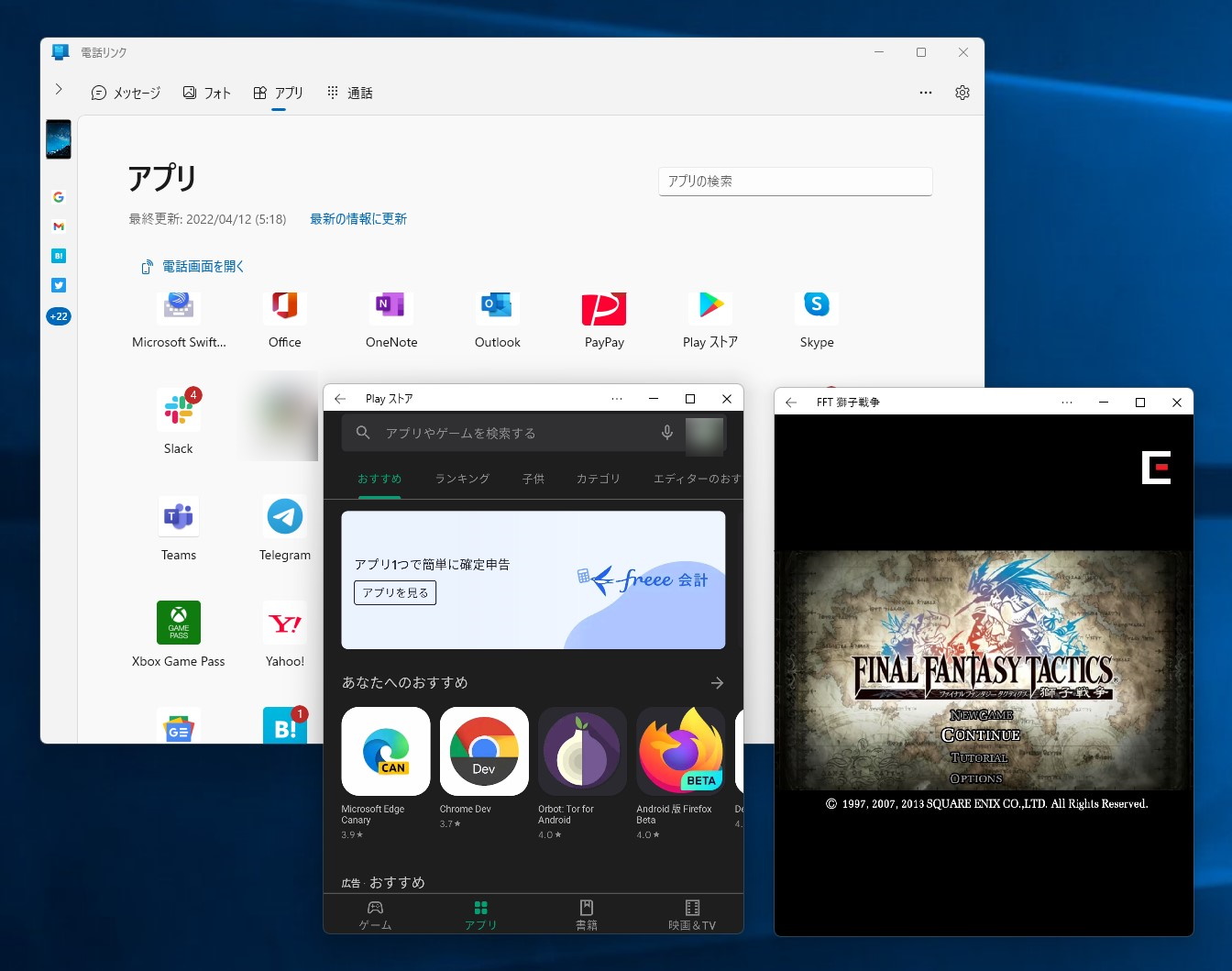The width and height of the screenshot is (1232, 971).
Task: Go back in FFT 獅子戦争 window
Action: (x=791, y=403)
